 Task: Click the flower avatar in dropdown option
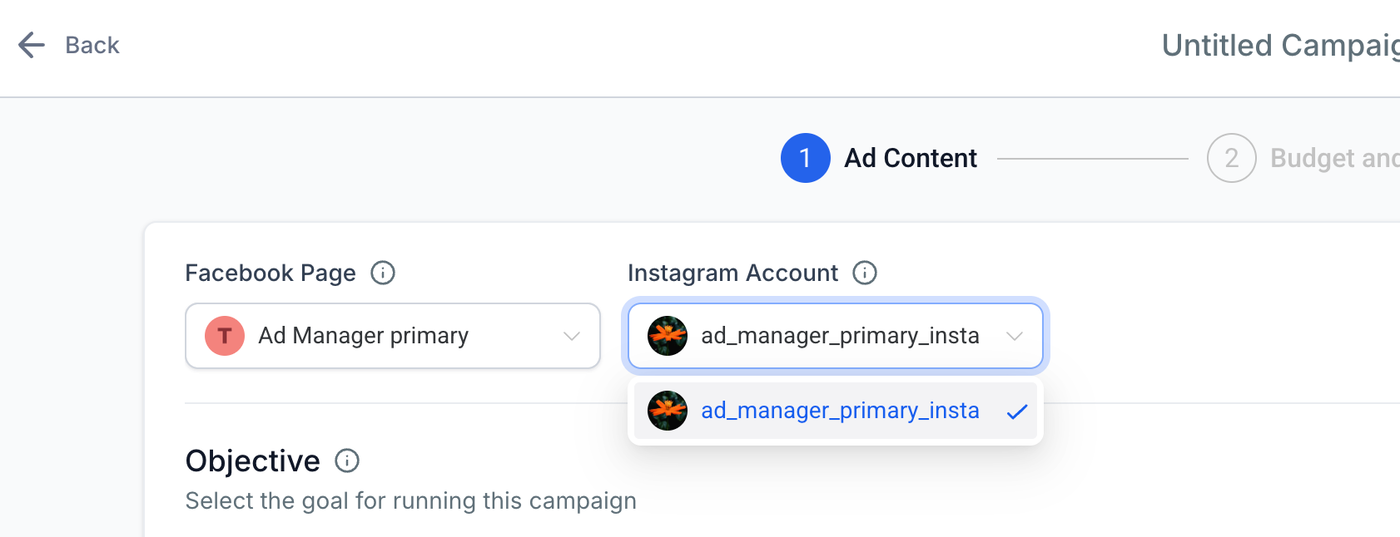tap(667, 411)
